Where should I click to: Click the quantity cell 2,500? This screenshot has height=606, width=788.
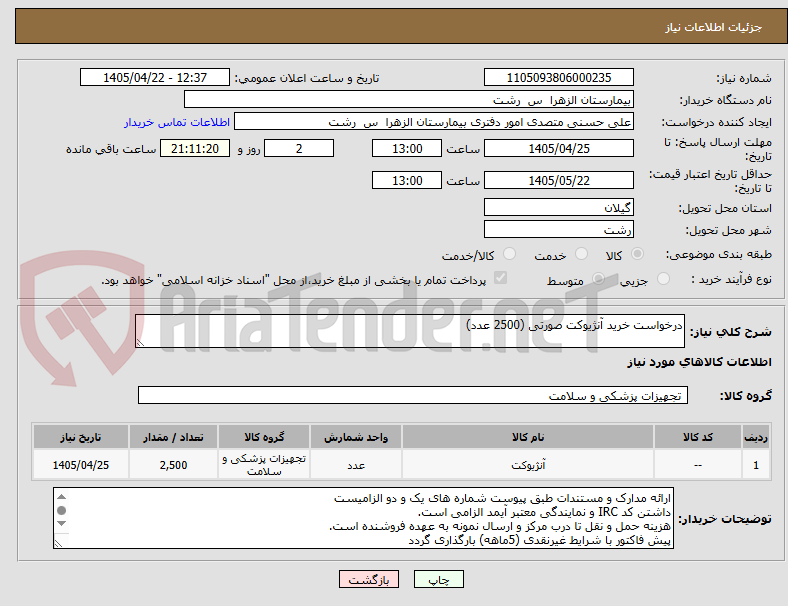pyautogui.click(x=173, y=465)
